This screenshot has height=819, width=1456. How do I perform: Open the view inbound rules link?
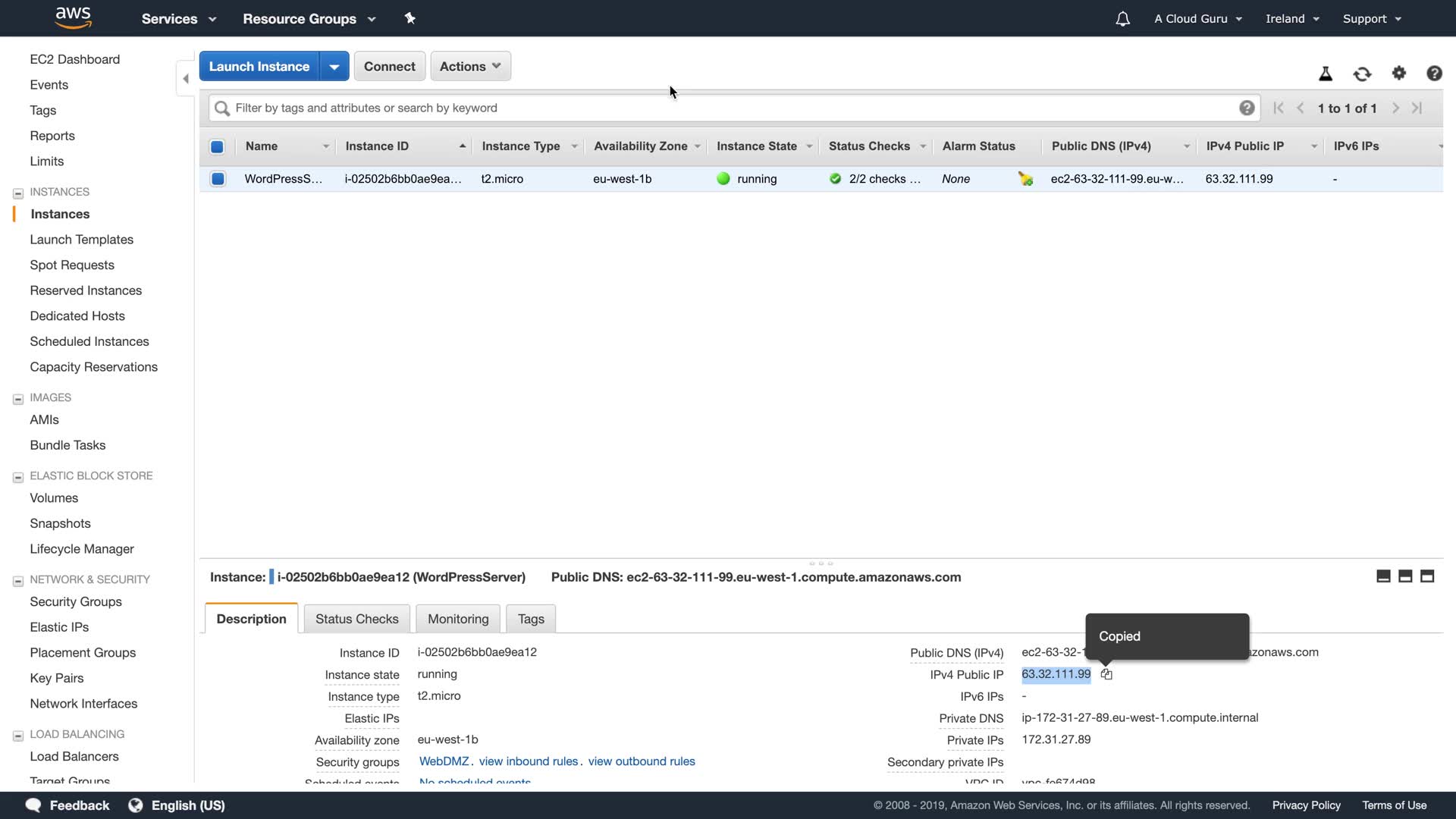click(x=528, y=761)
